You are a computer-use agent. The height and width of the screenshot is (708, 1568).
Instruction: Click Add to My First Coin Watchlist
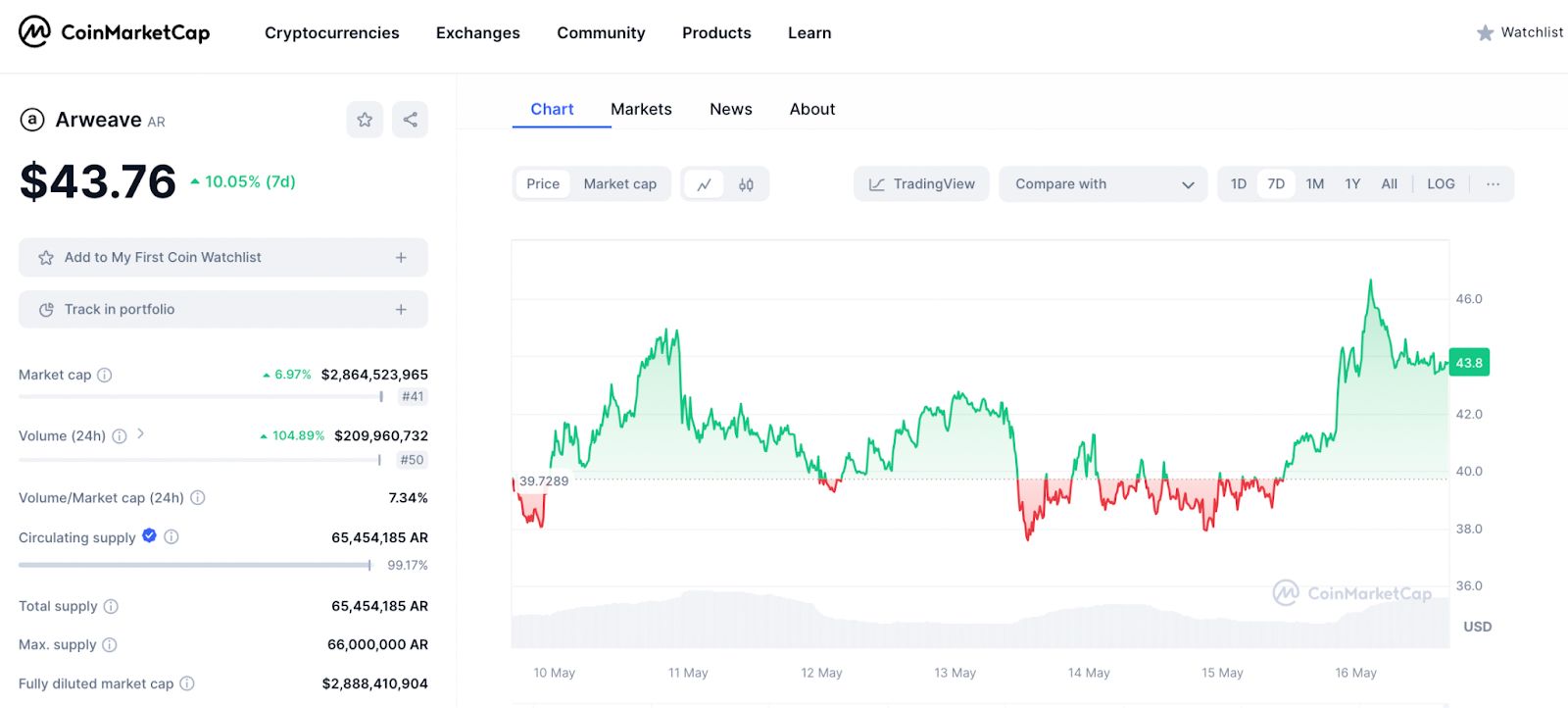tap(223, 258)
